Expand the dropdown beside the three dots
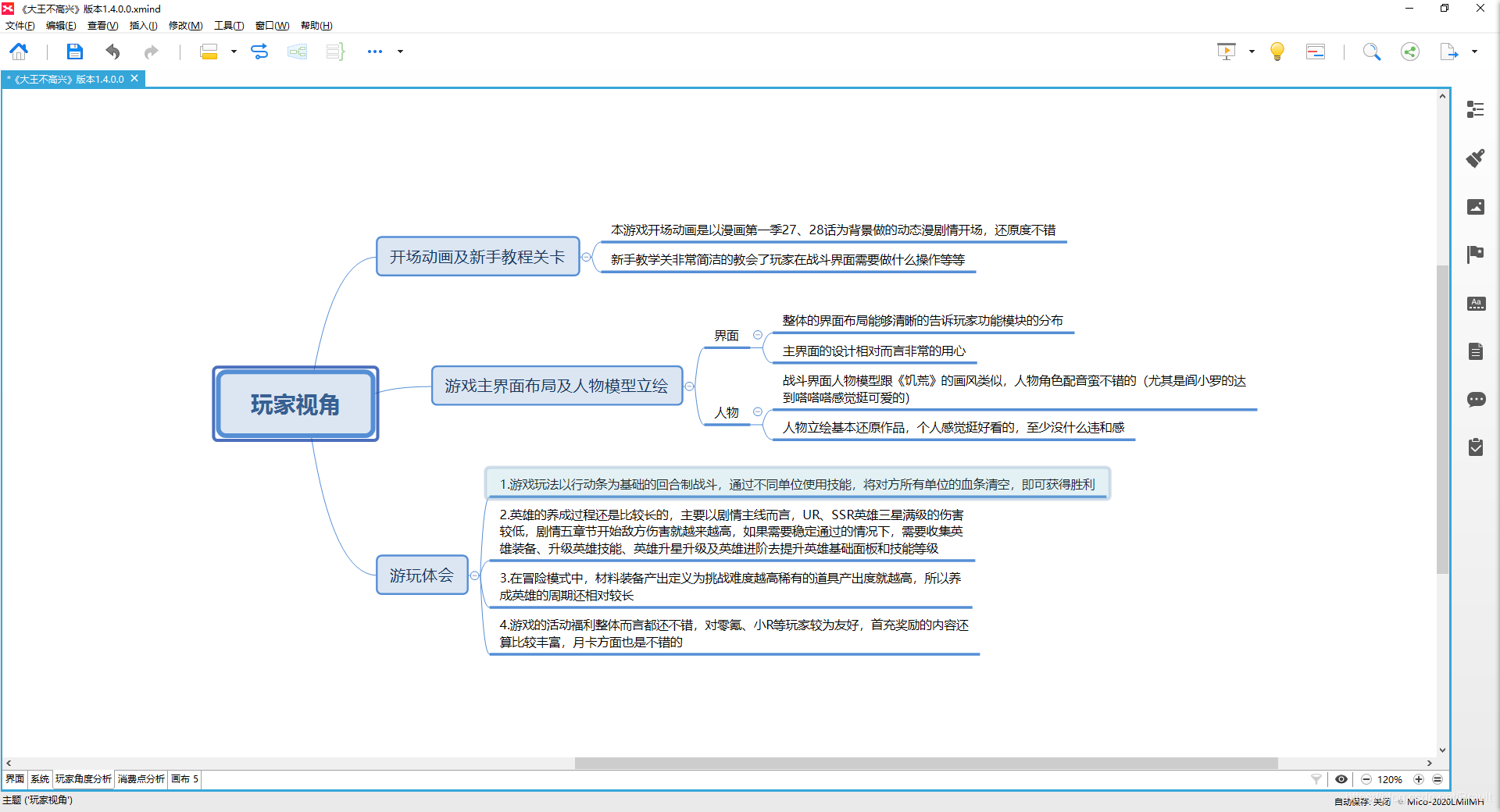The image size is (1500, 812). tap(401, 52)
